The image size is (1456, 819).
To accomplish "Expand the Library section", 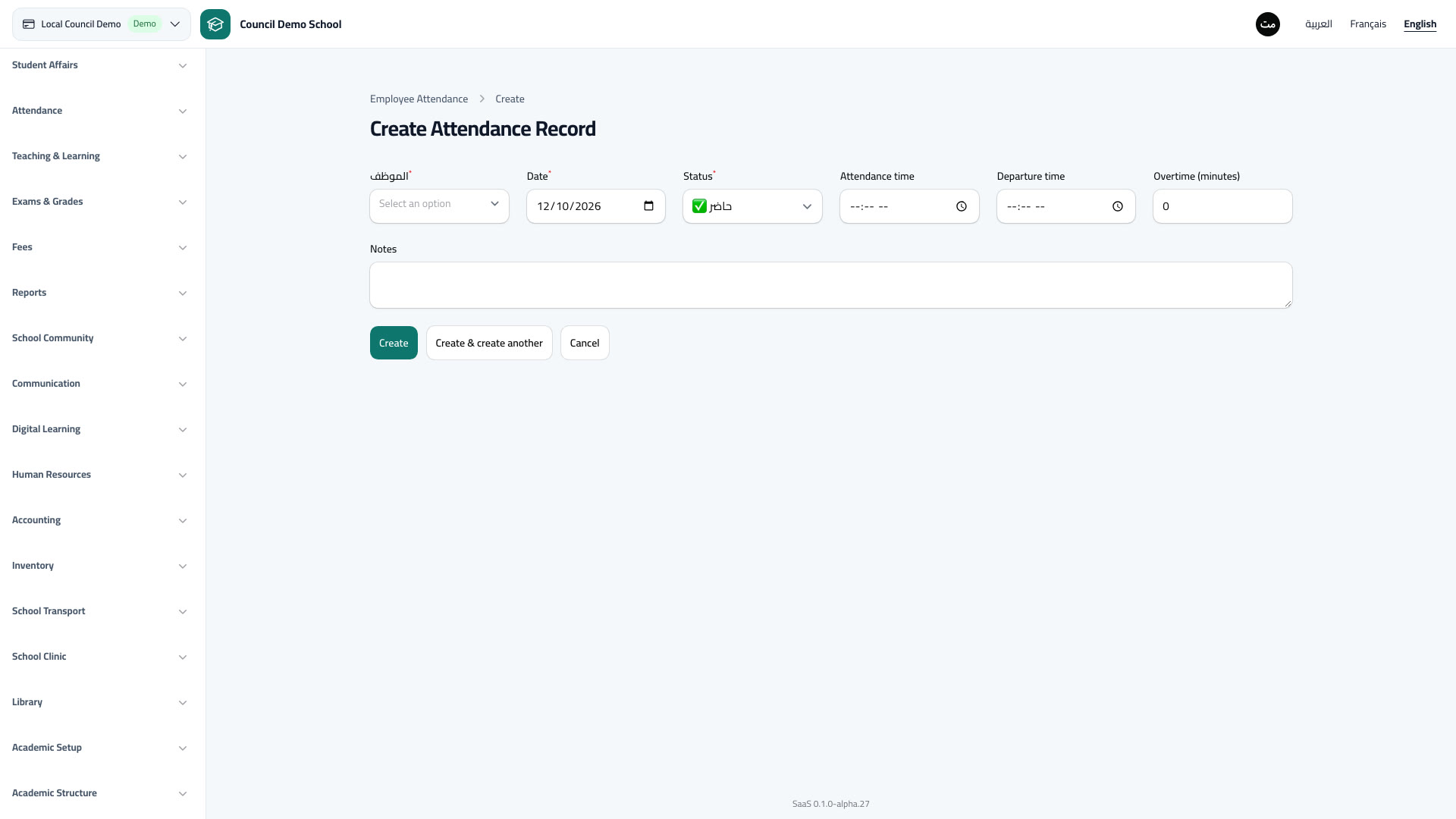I will click(x=99, y=702).
